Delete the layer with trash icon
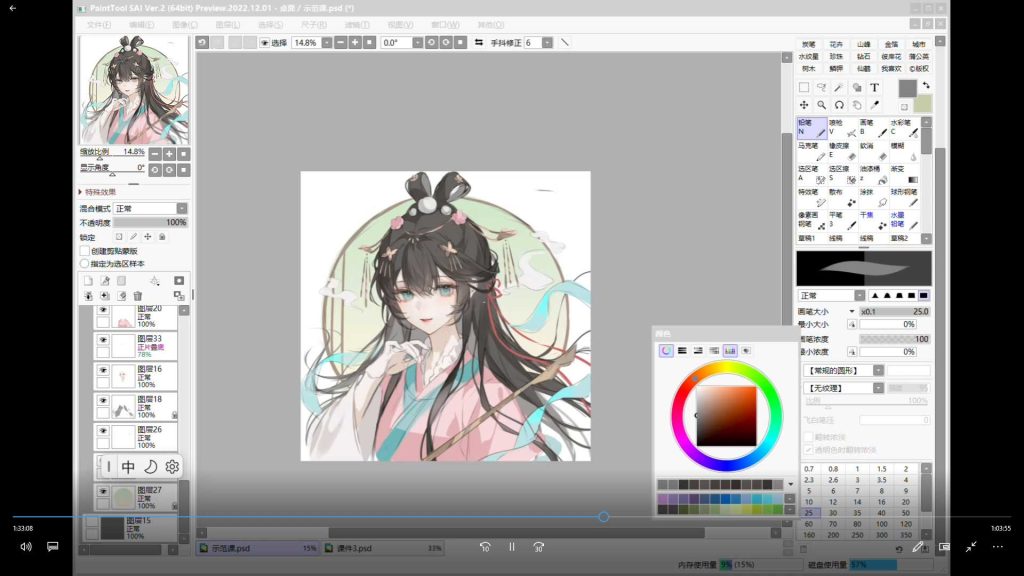Screen dimensions: 1024x576 click(x=138, y=296)
